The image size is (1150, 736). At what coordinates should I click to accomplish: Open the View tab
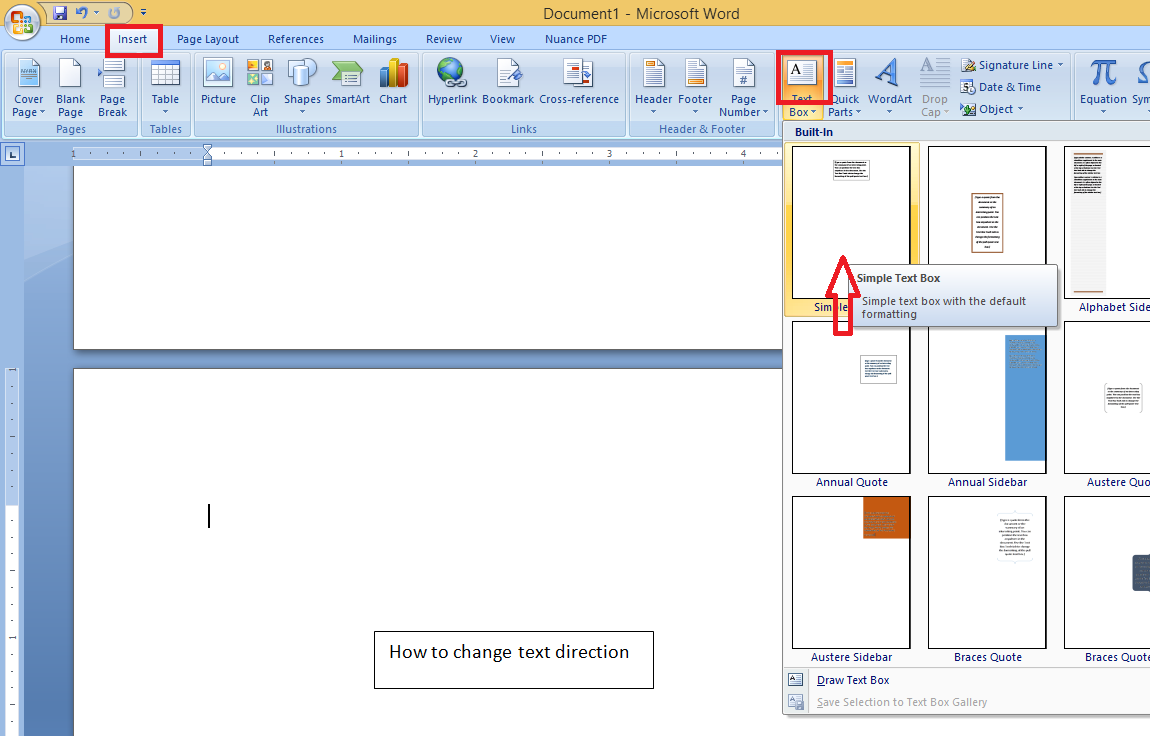coord(502,40)
